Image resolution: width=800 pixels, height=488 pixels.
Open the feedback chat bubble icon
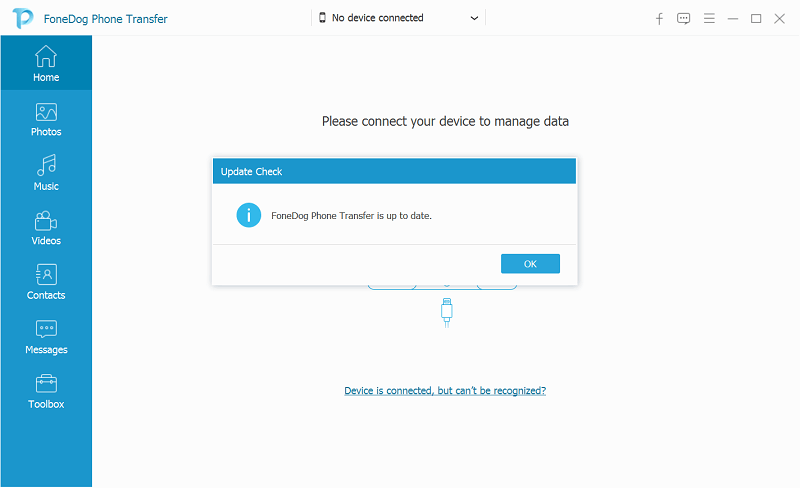click(x=683, y=19)
